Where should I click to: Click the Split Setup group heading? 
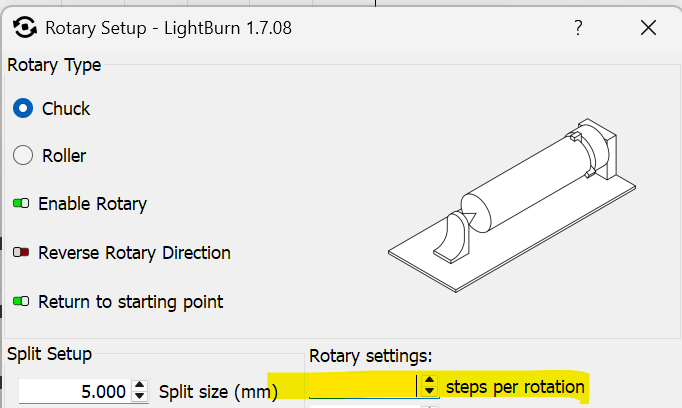50,354
